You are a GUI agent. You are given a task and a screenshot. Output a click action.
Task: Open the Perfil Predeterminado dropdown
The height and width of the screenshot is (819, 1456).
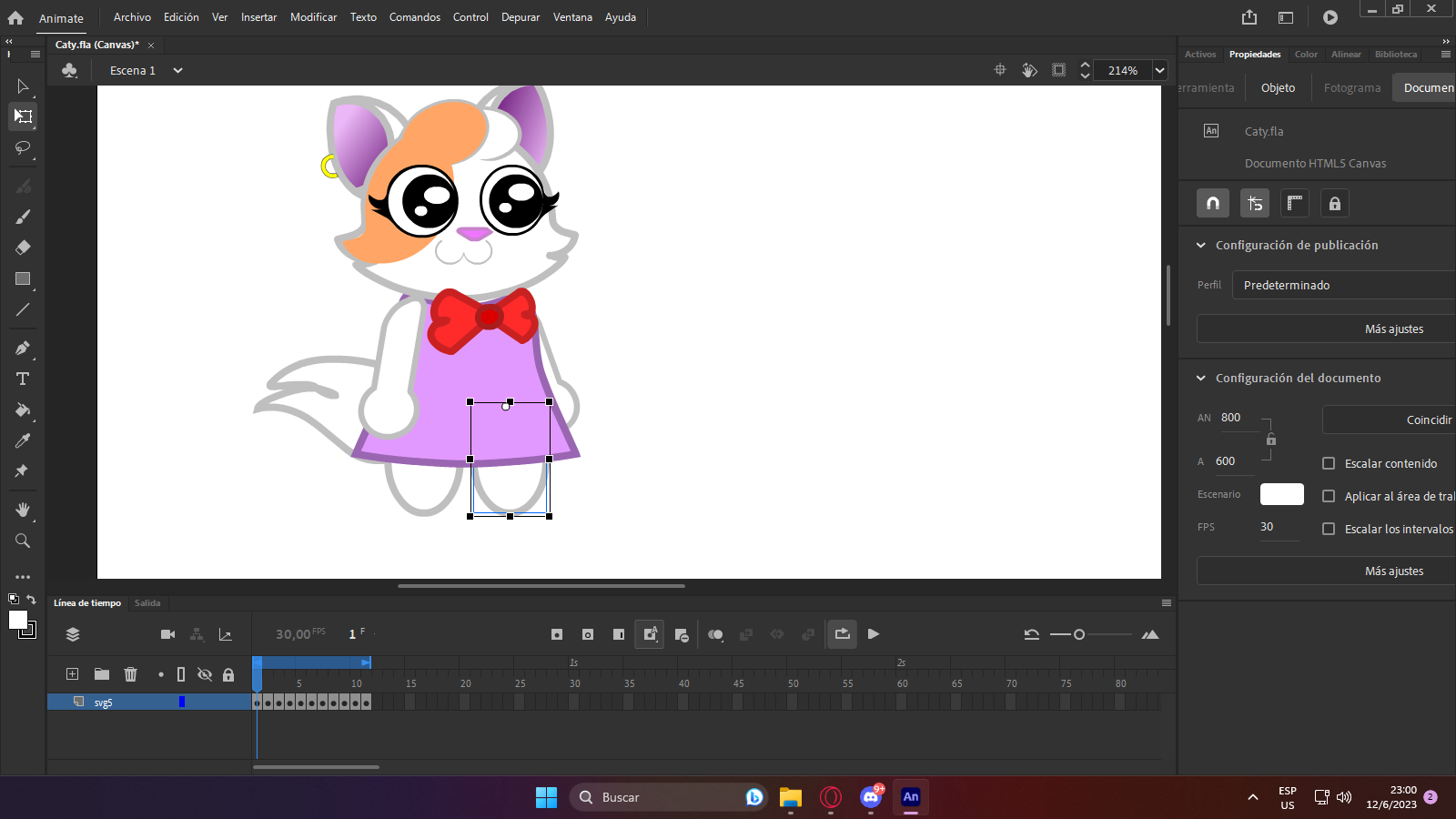click(x=1344, y=285)
